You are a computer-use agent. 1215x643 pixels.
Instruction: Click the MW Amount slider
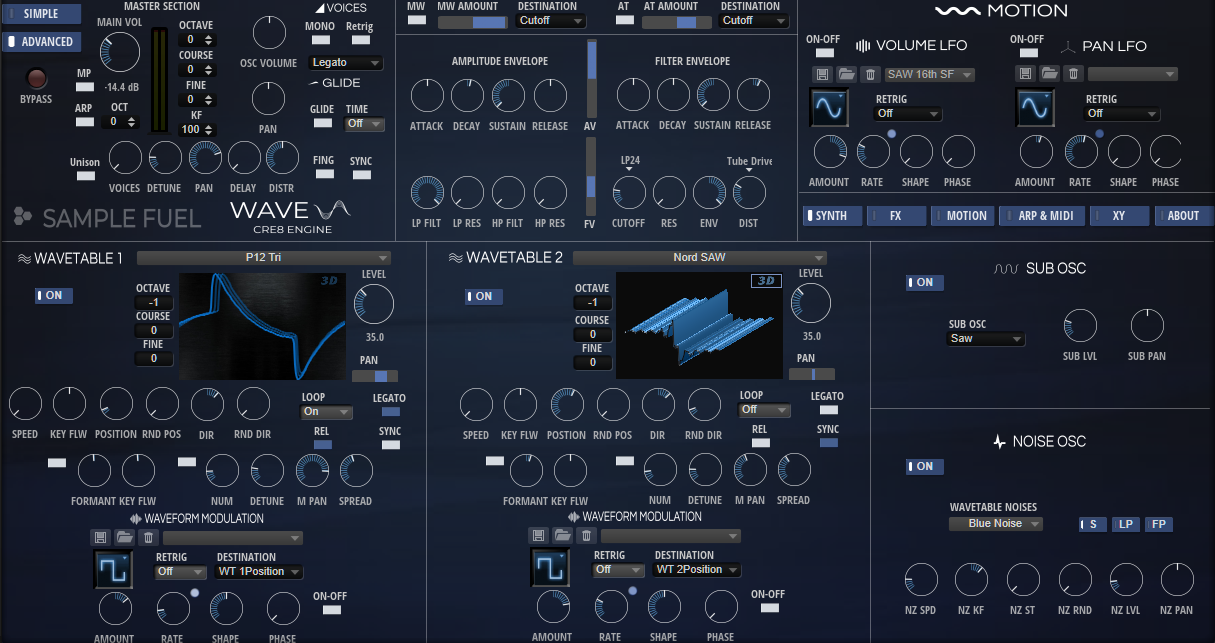472,21
